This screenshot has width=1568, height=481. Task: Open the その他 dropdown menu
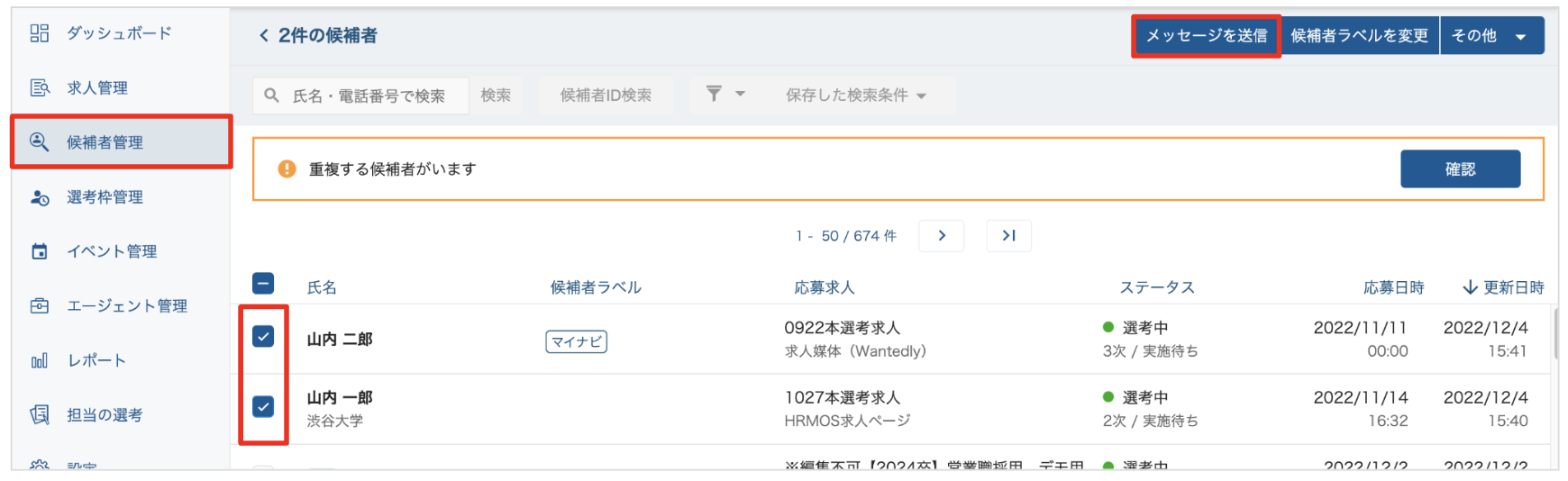(x=1491, y=36)
